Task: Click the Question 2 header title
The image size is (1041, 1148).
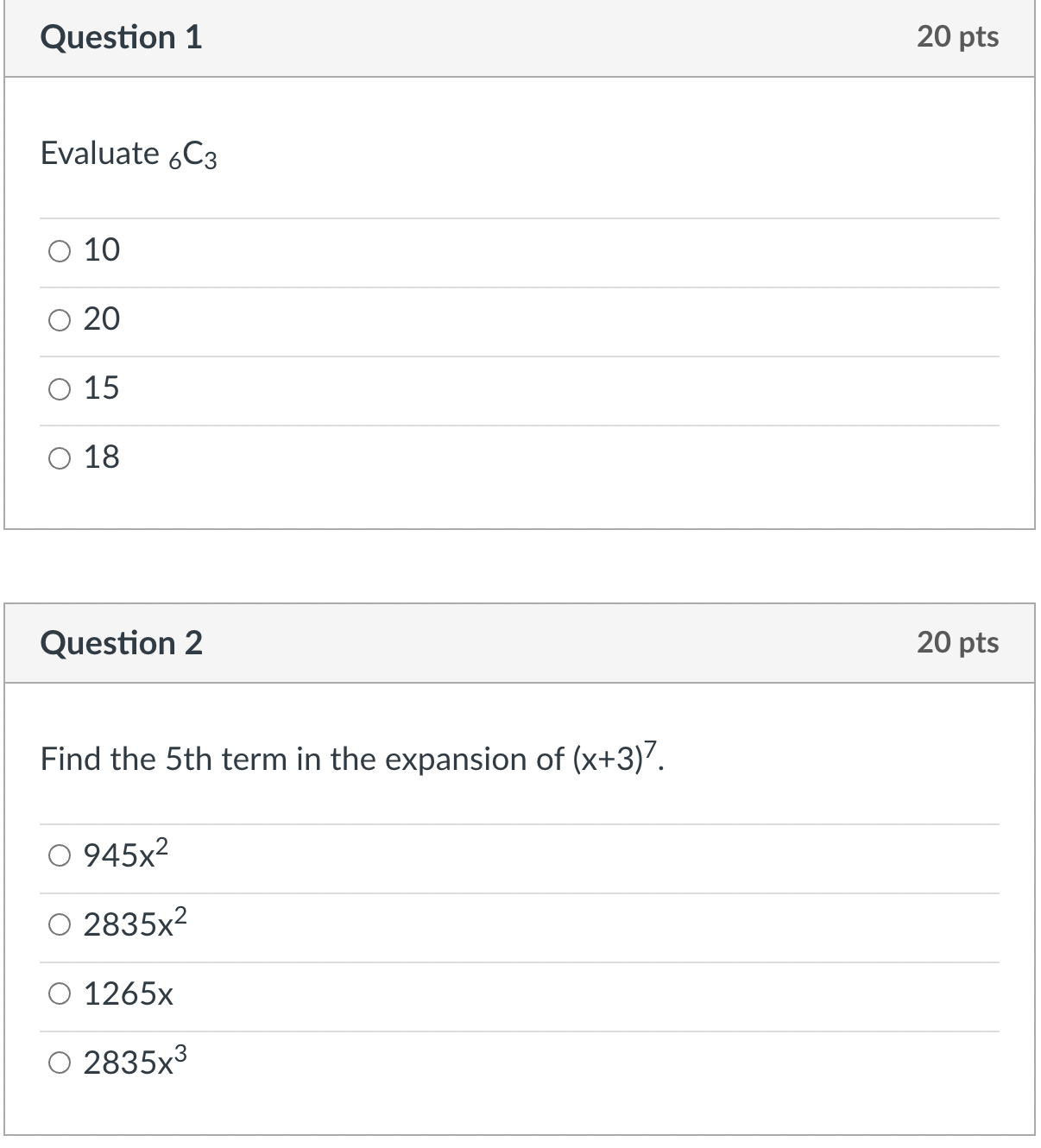Action: (122, 642)
